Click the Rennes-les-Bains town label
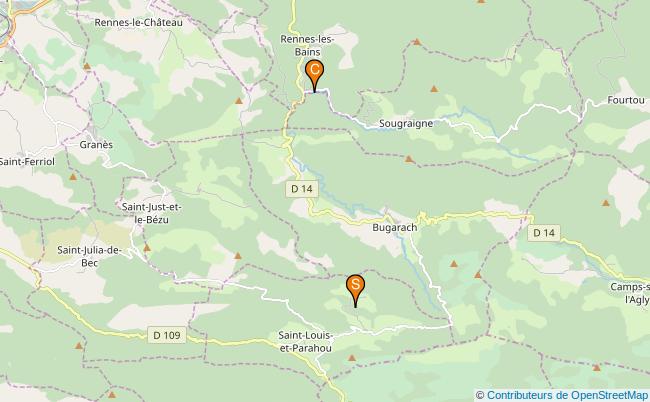 point(307,46)
